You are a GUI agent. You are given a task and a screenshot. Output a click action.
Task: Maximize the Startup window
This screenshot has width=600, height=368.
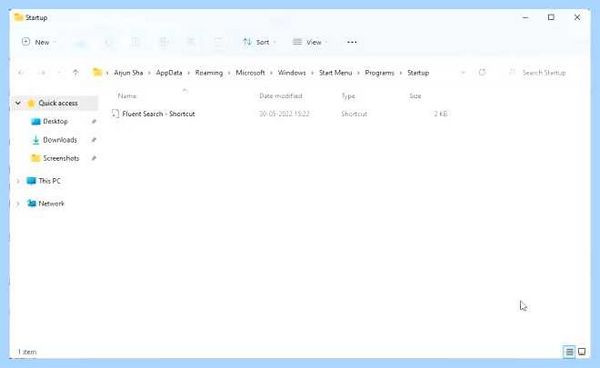551,17
